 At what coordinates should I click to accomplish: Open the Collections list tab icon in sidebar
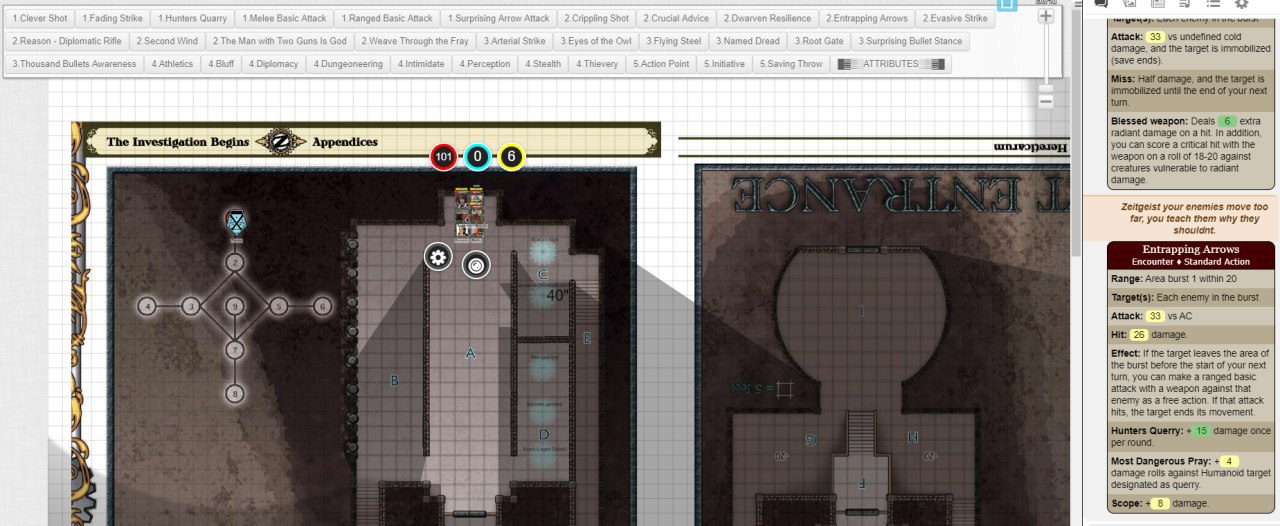(x=1213, y=4)
